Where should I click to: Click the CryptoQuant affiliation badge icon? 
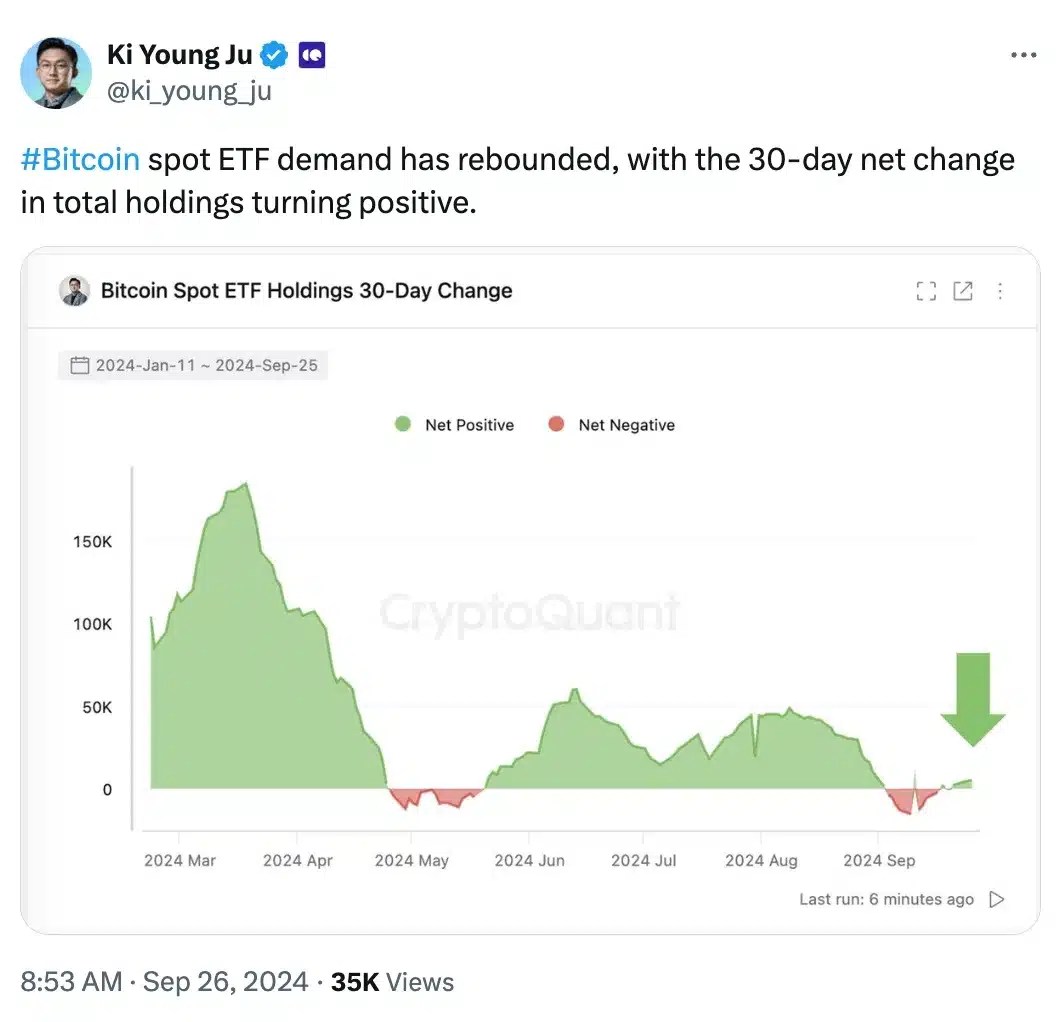(x=312, y=55)
